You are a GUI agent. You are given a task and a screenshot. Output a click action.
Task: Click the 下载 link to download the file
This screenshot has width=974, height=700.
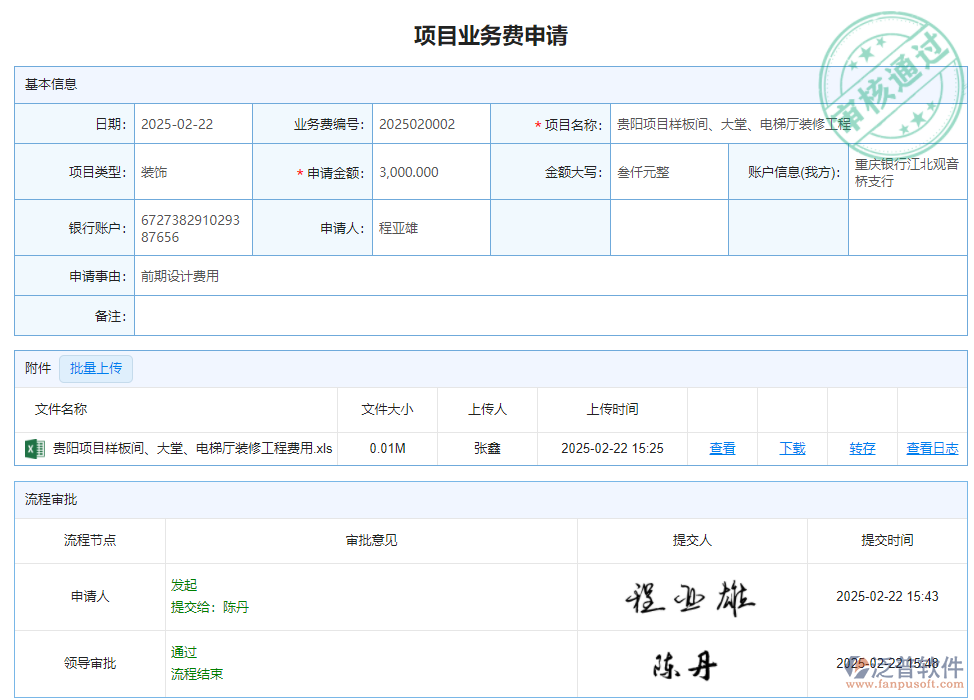coord(792,448)
